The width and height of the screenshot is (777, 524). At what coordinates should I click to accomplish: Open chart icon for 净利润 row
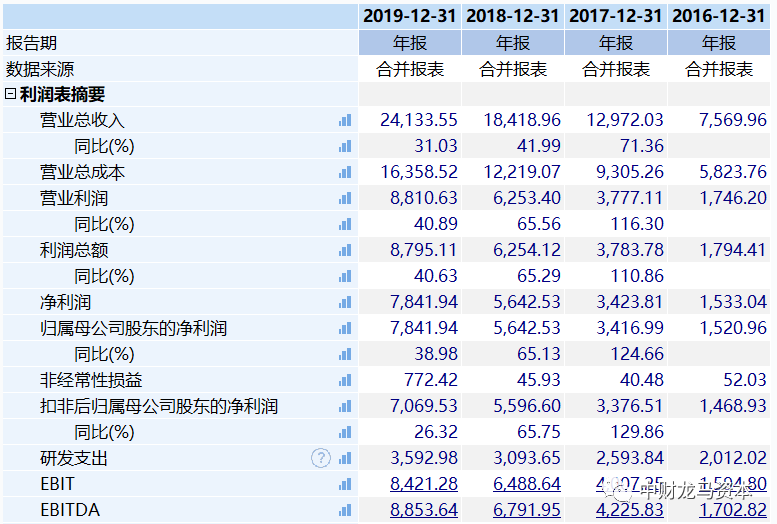click(x=345, y=302)
